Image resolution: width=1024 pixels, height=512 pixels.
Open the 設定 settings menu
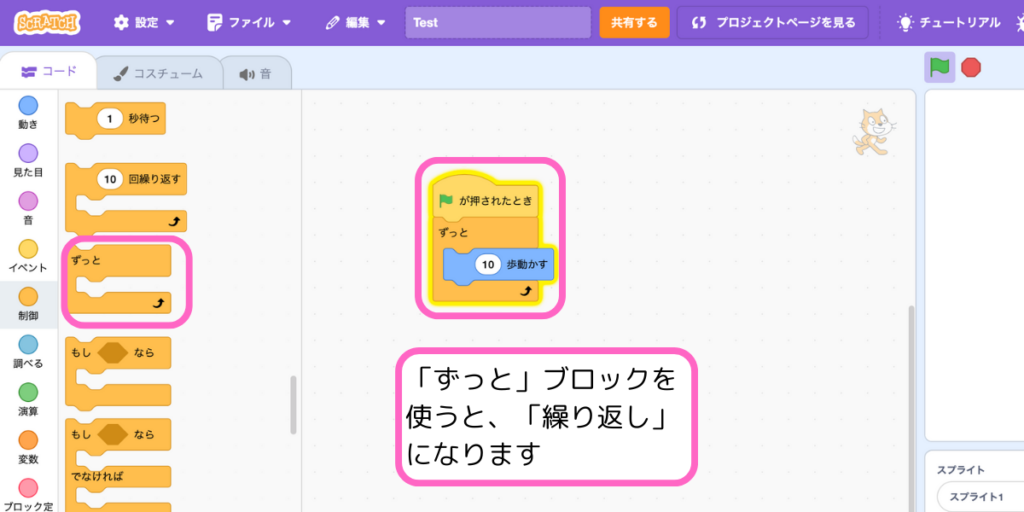(144, 23)
